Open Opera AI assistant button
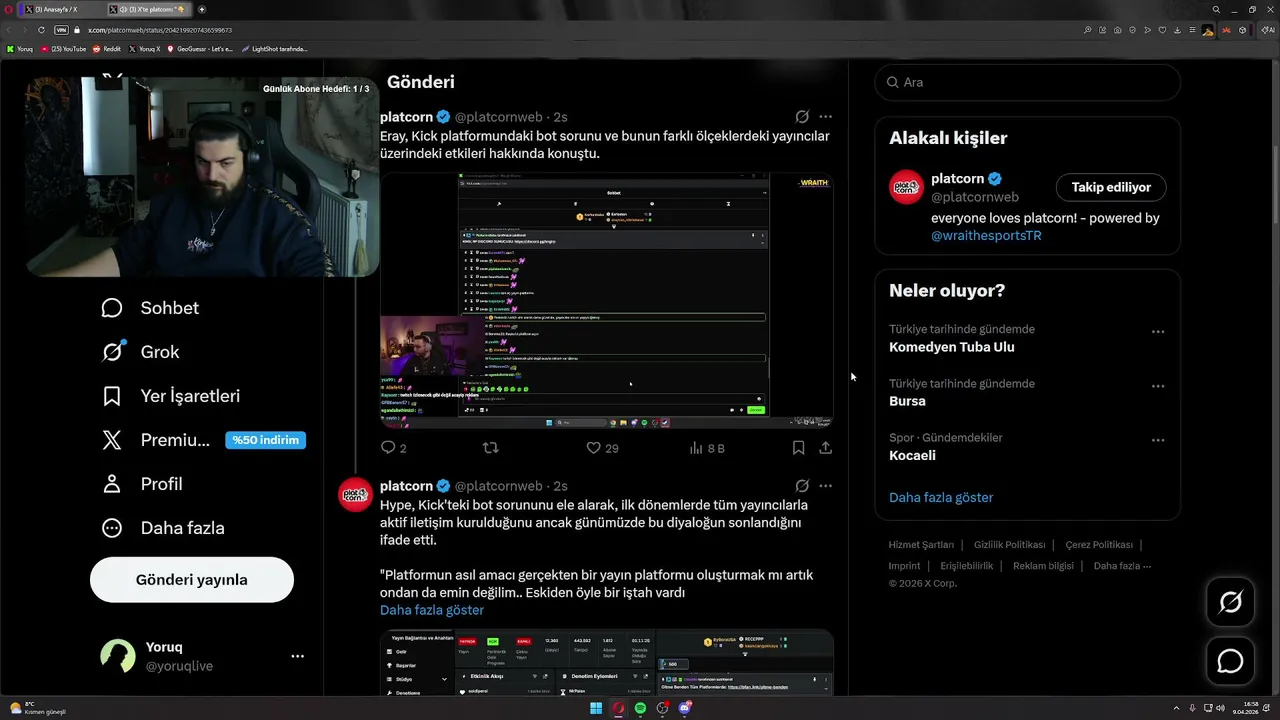The height and width of the screenshot is (720, 1280). tap(1269, 30)
